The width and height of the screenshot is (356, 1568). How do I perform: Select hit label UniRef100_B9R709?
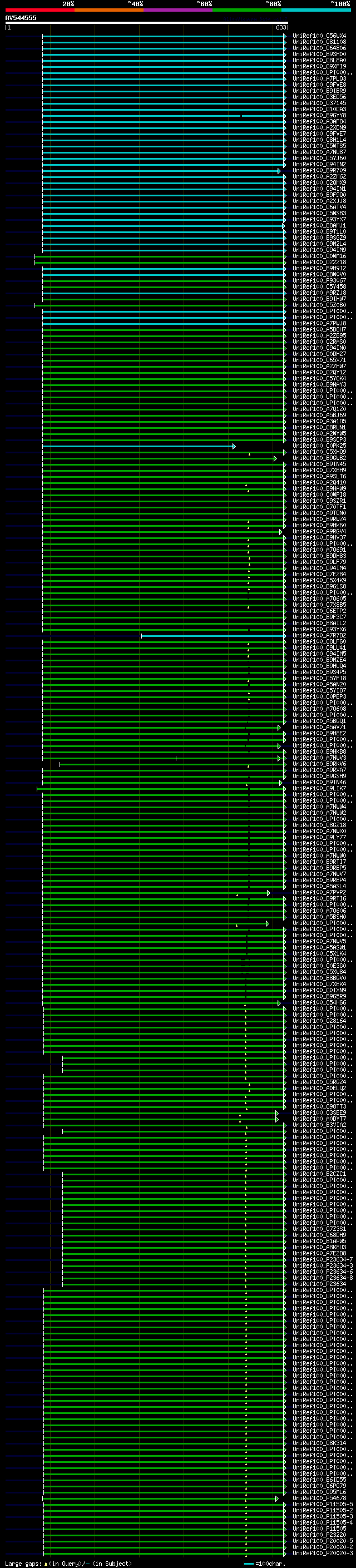pos(319,170)
